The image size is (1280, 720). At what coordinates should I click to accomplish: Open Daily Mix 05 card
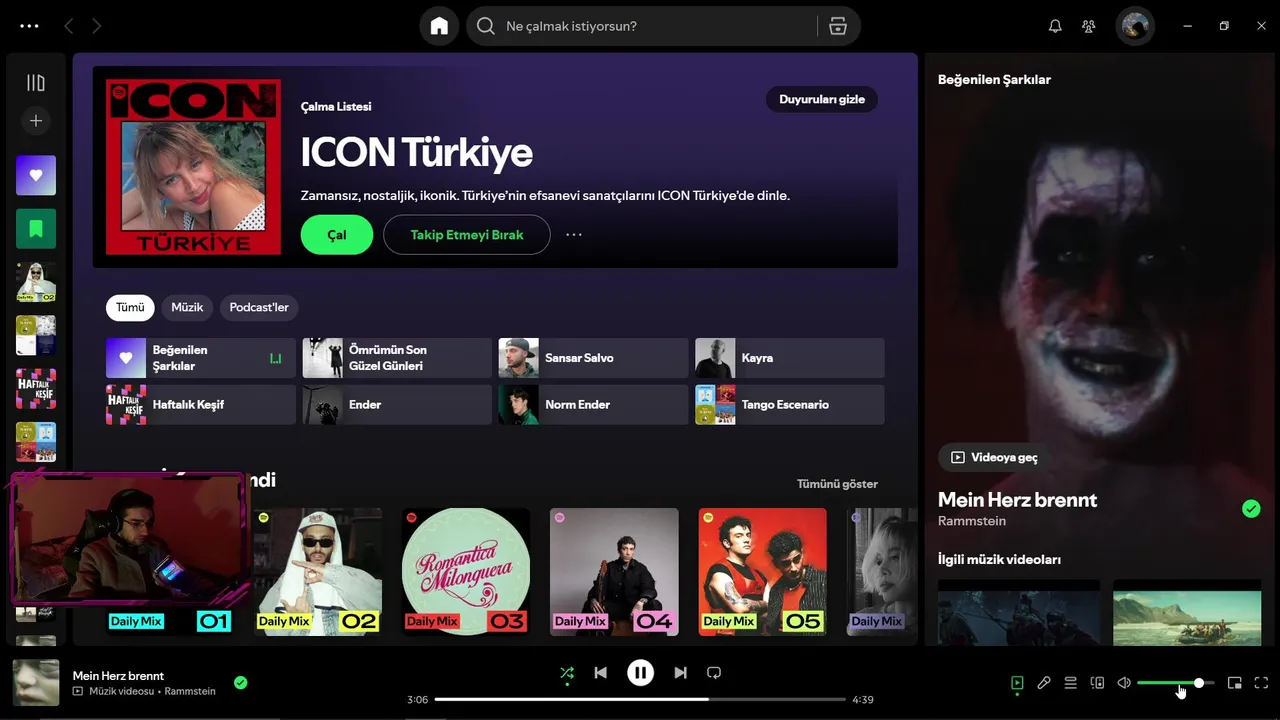point(763,572)
